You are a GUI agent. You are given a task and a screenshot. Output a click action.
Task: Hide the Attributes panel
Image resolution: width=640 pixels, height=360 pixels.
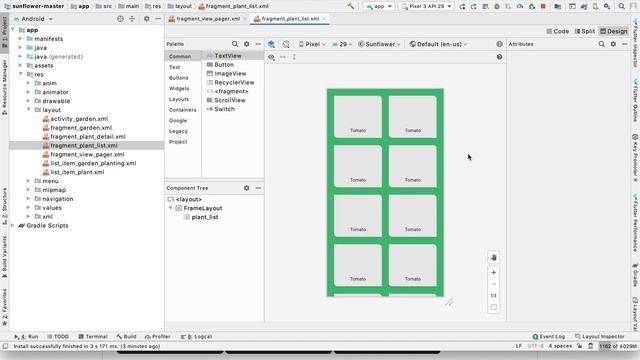tap(625, 44)
